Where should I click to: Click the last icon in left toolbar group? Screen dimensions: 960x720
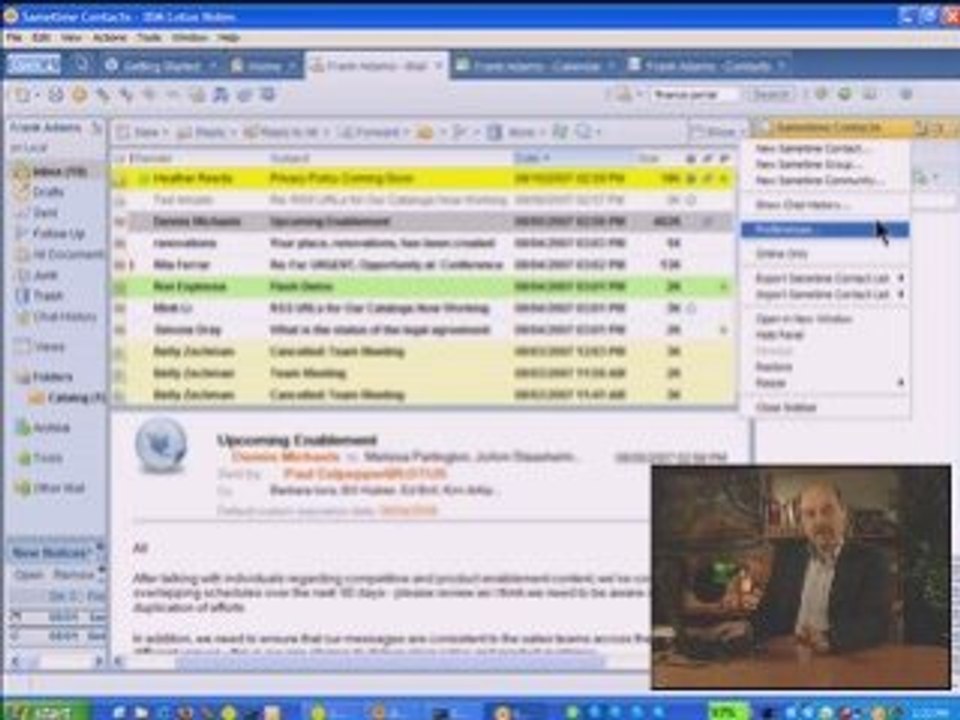268,95
